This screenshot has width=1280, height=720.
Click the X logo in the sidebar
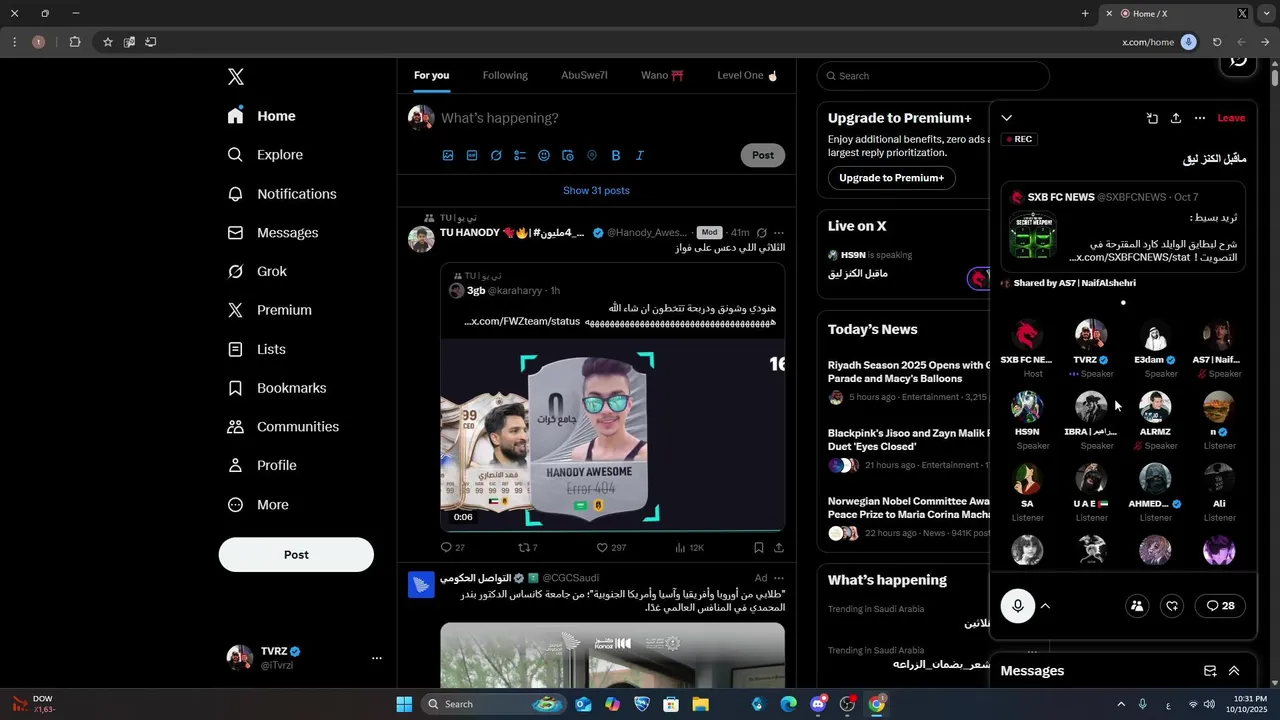coord(236,77)
